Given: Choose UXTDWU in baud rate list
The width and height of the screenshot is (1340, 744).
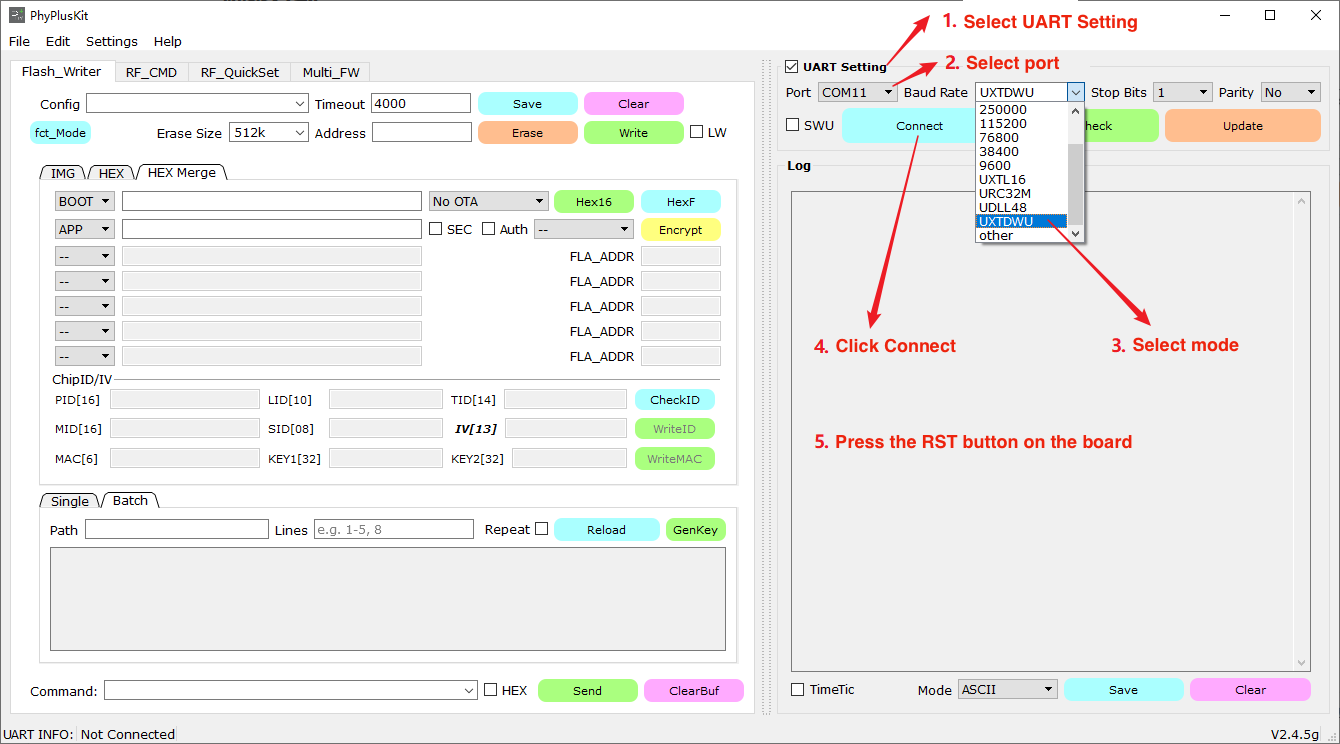Looking at the screenshot, I should (x=1021, y=221).
